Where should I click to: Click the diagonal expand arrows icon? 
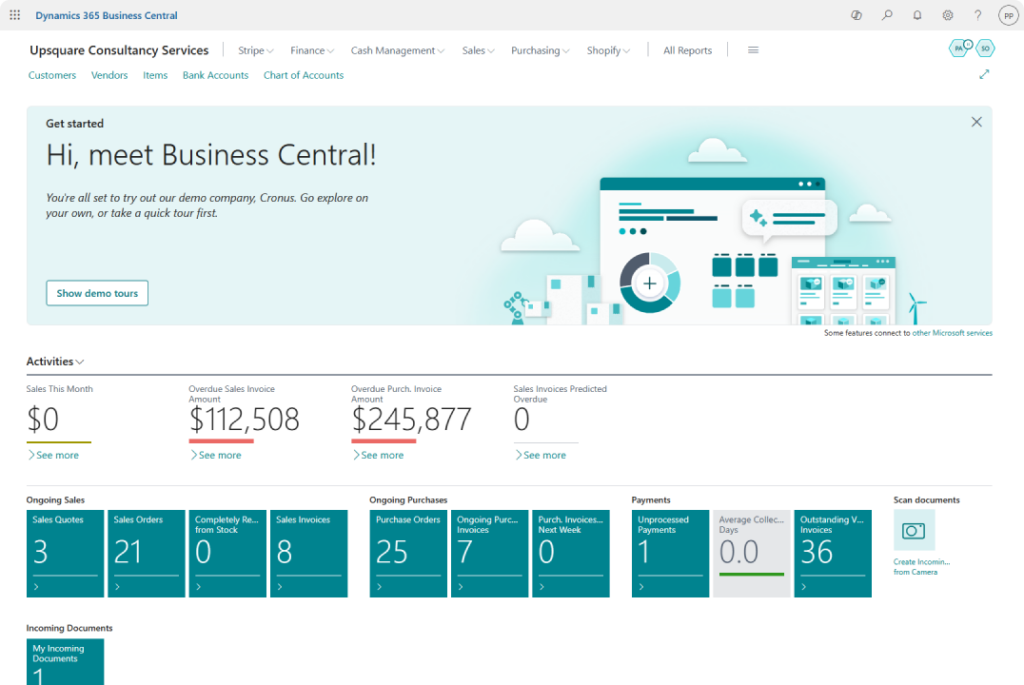coord(984,74)
